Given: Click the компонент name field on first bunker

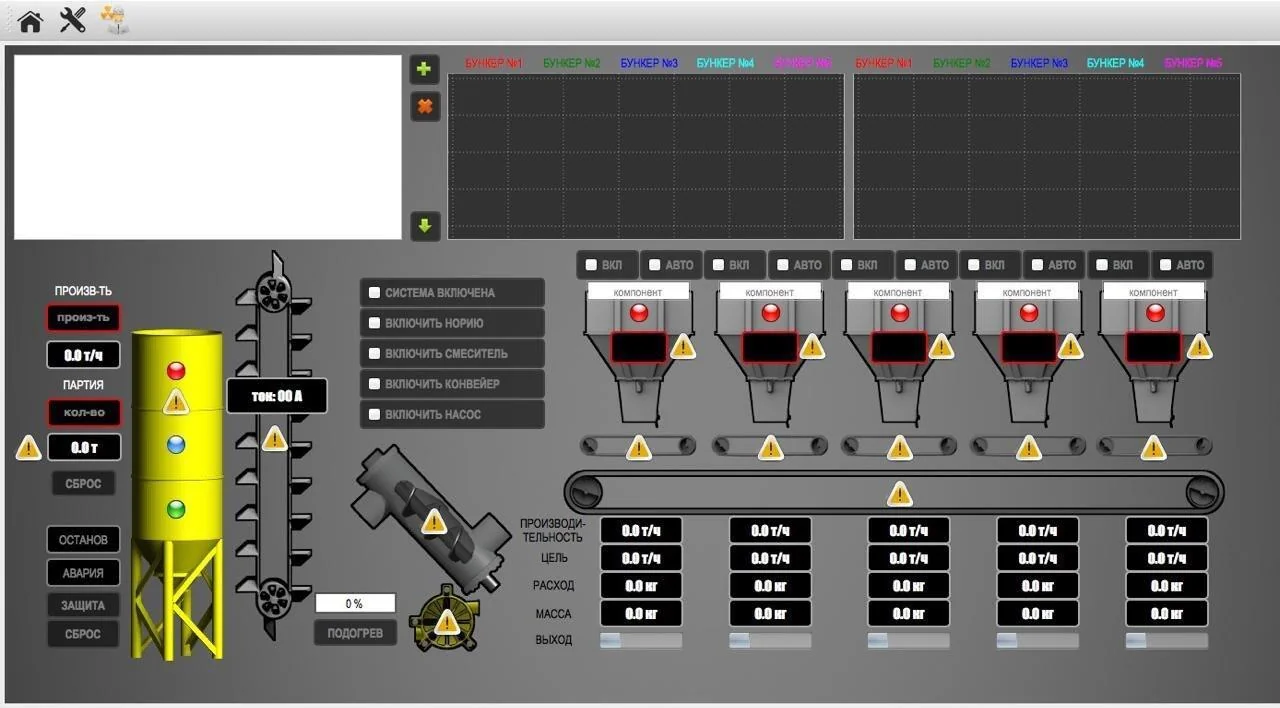Looking at the screenshot, I should point(637,291).
